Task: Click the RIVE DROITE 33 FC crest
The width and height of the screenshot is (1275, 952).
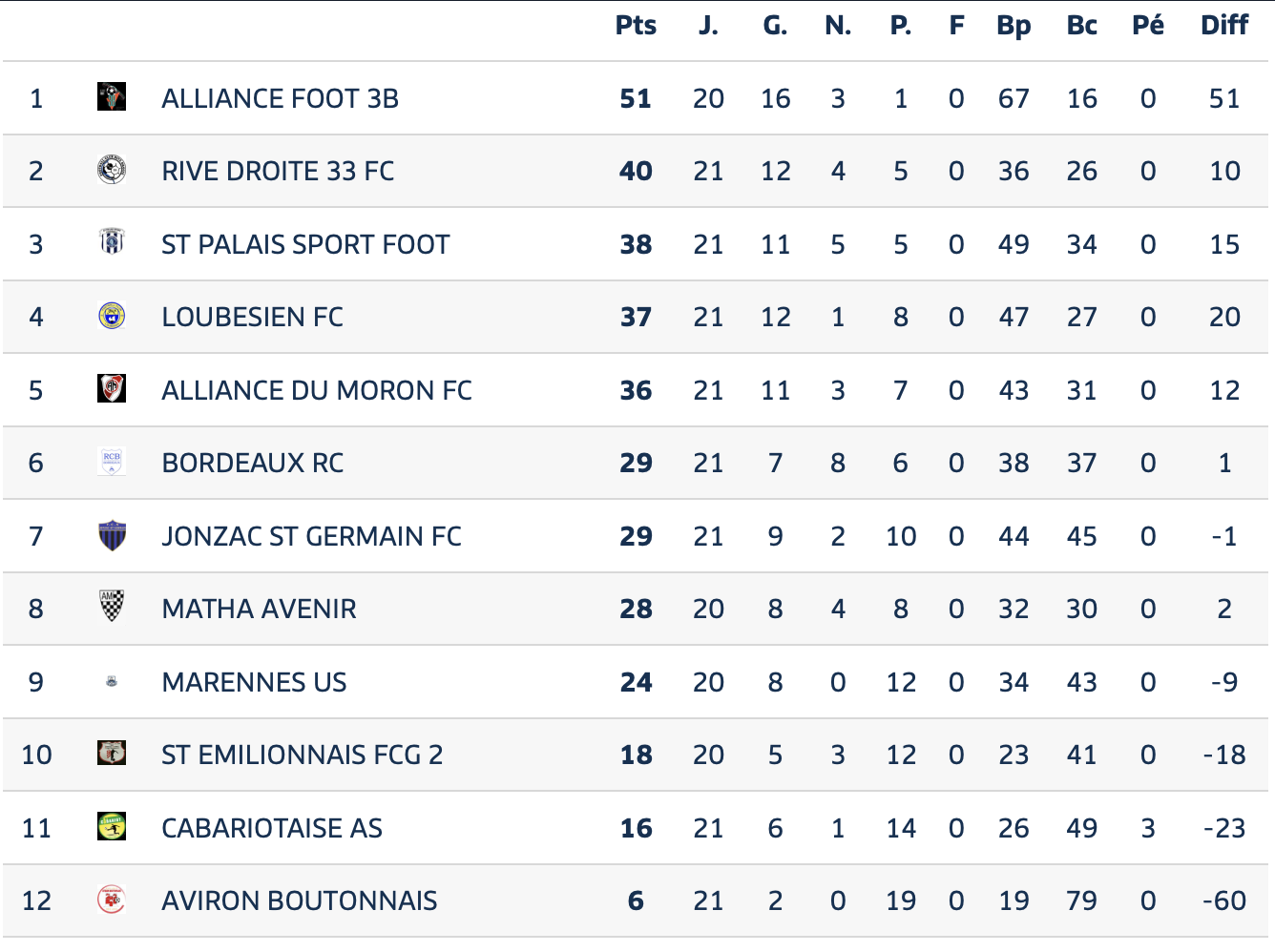Action: pos(112,170)
